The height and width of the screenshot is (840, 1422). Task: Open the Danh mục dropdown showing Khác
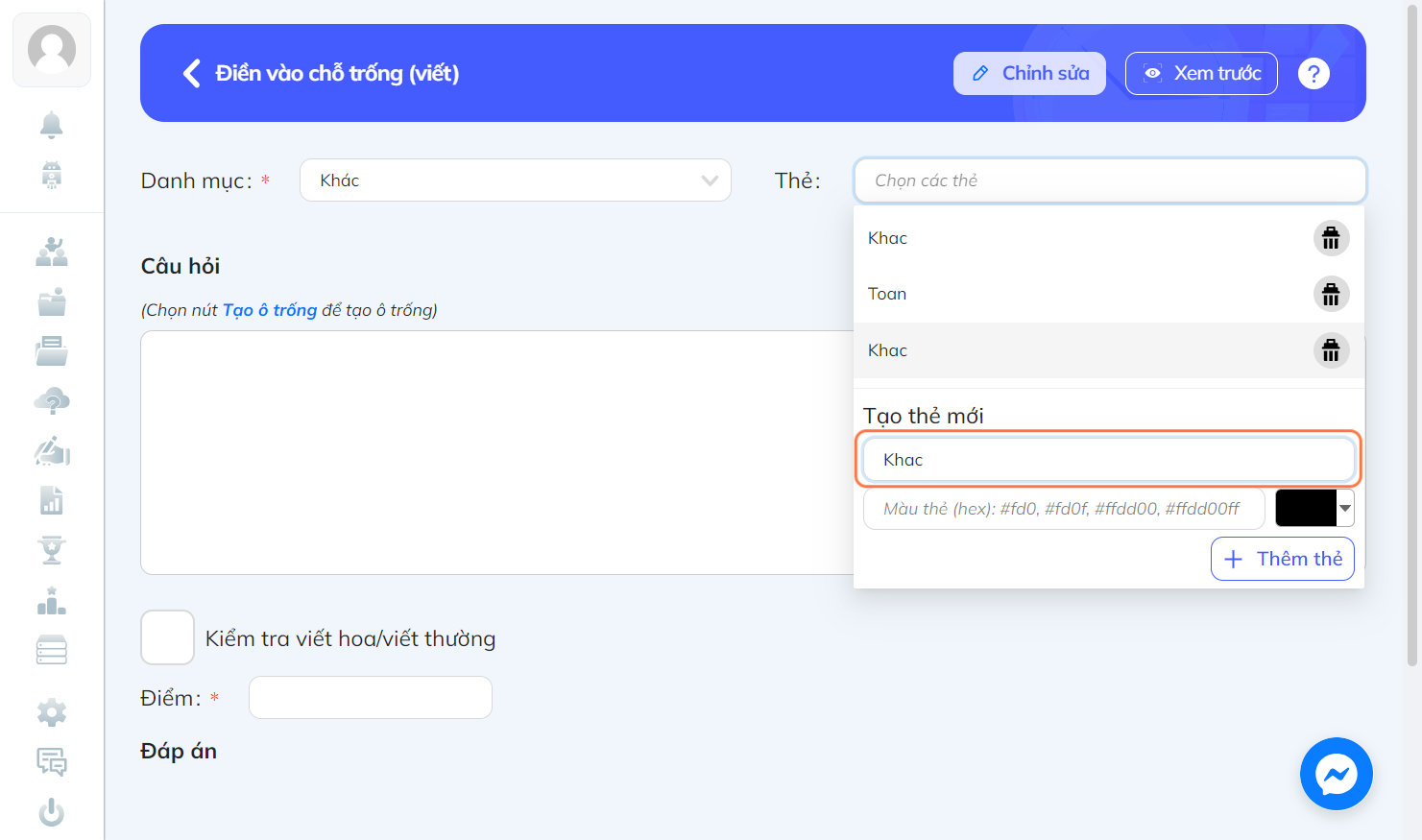[516, 180]
